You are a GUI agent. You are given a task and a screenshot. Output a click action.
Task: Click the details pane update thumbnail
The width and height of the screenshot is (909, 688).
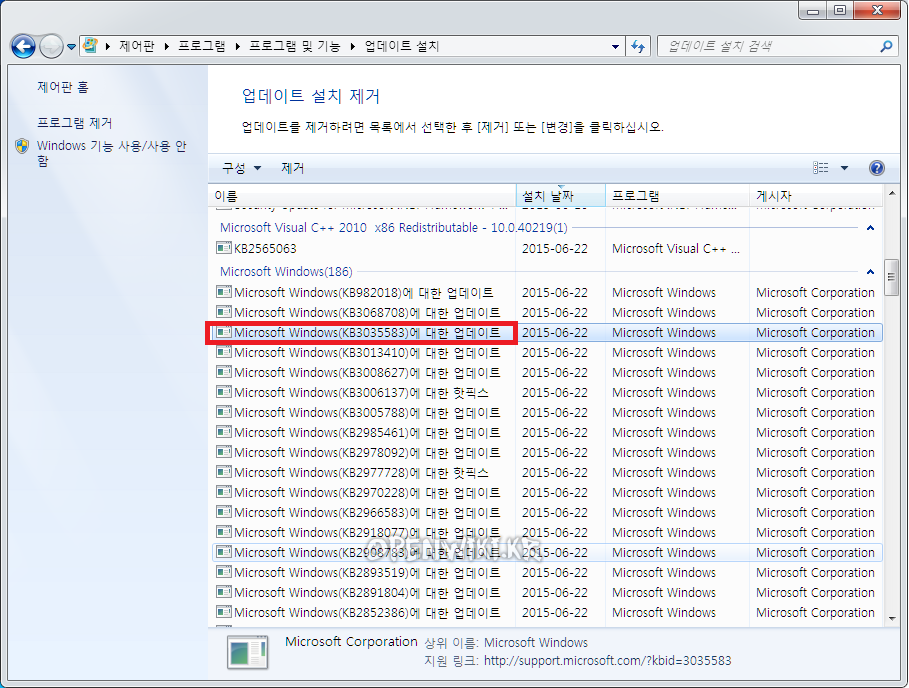(x=248, y=652)
